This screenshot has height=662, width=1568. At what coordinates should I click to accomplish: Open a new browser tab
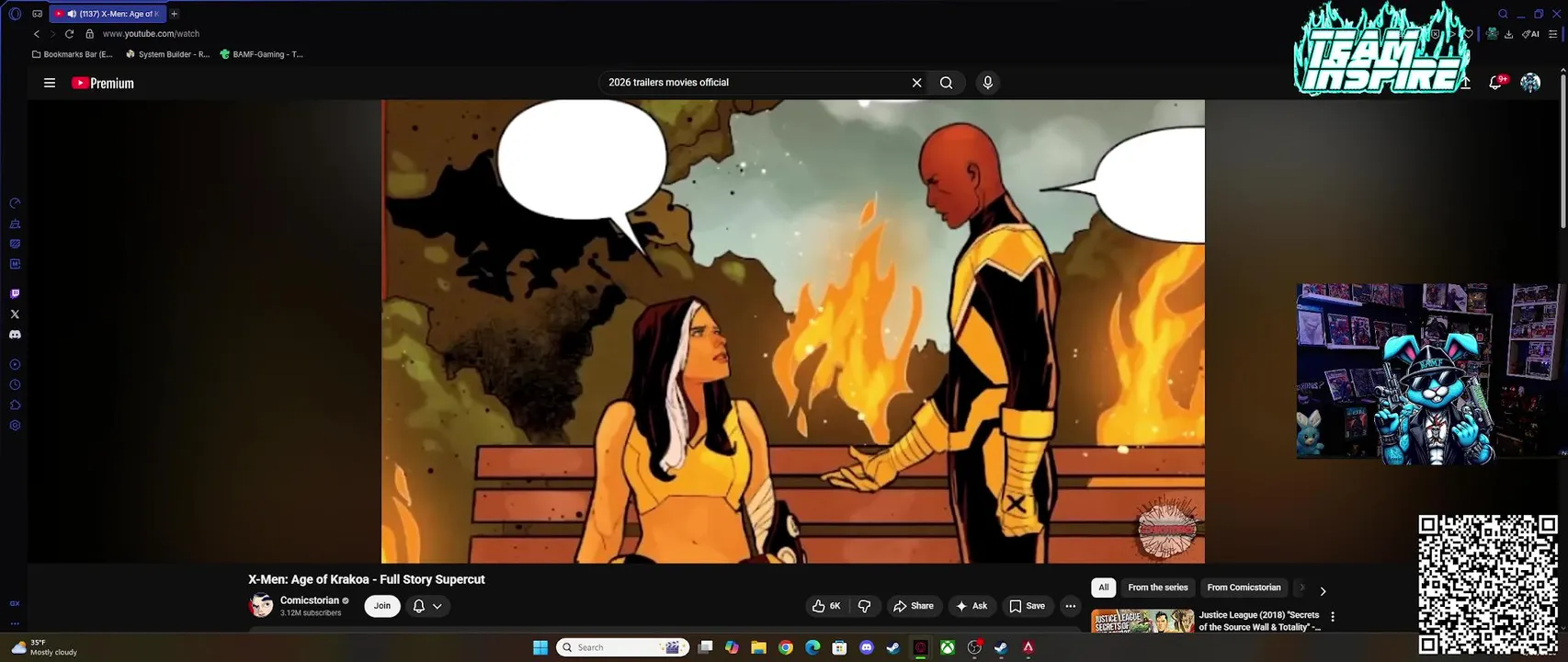click(174, 14)
